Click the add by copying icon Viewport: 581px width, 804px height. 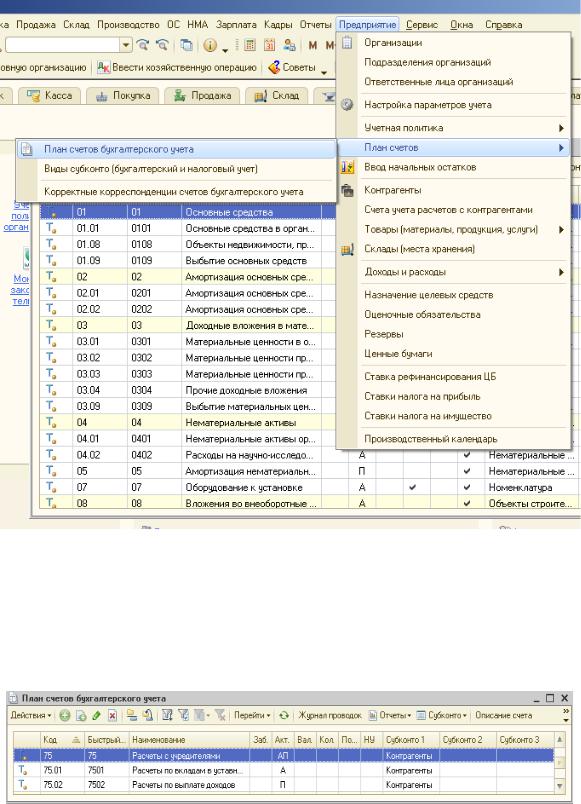coord(81,715)
